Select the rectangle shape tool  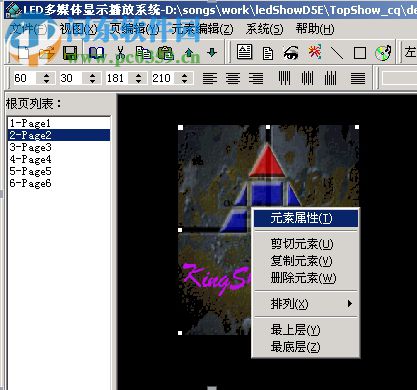coord(360,53)
